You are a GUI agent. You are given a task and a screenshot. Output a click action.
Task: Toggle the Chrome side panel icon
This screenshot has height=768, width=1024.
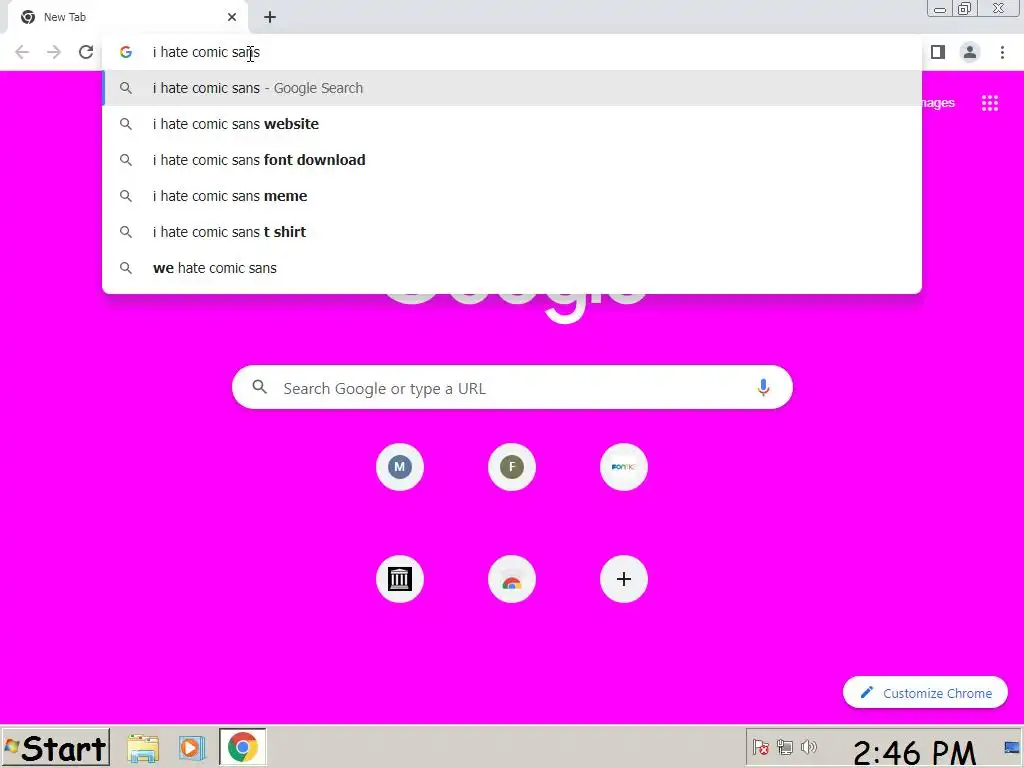pos(938,52)
